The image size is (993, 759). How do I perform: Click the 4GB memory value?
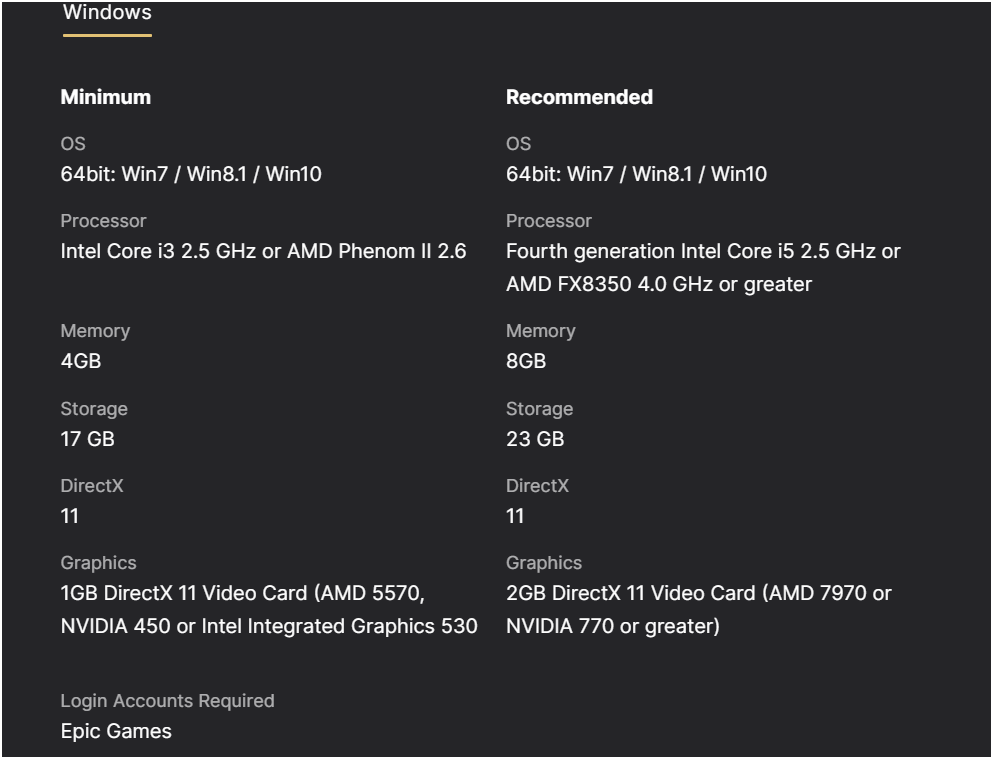[81, 361]
